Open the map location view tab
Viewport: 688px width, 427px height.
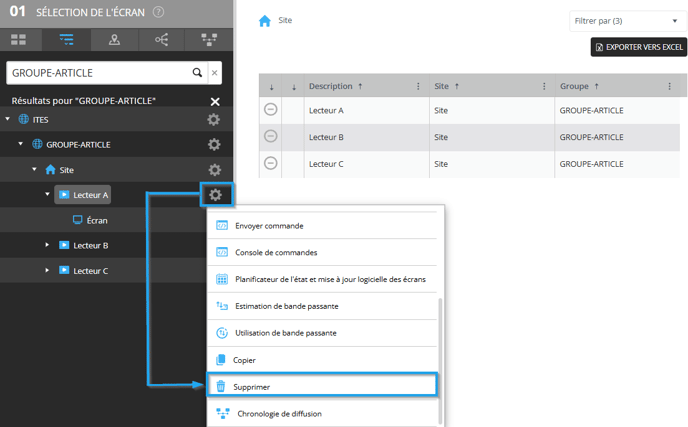tap(115, 40)
